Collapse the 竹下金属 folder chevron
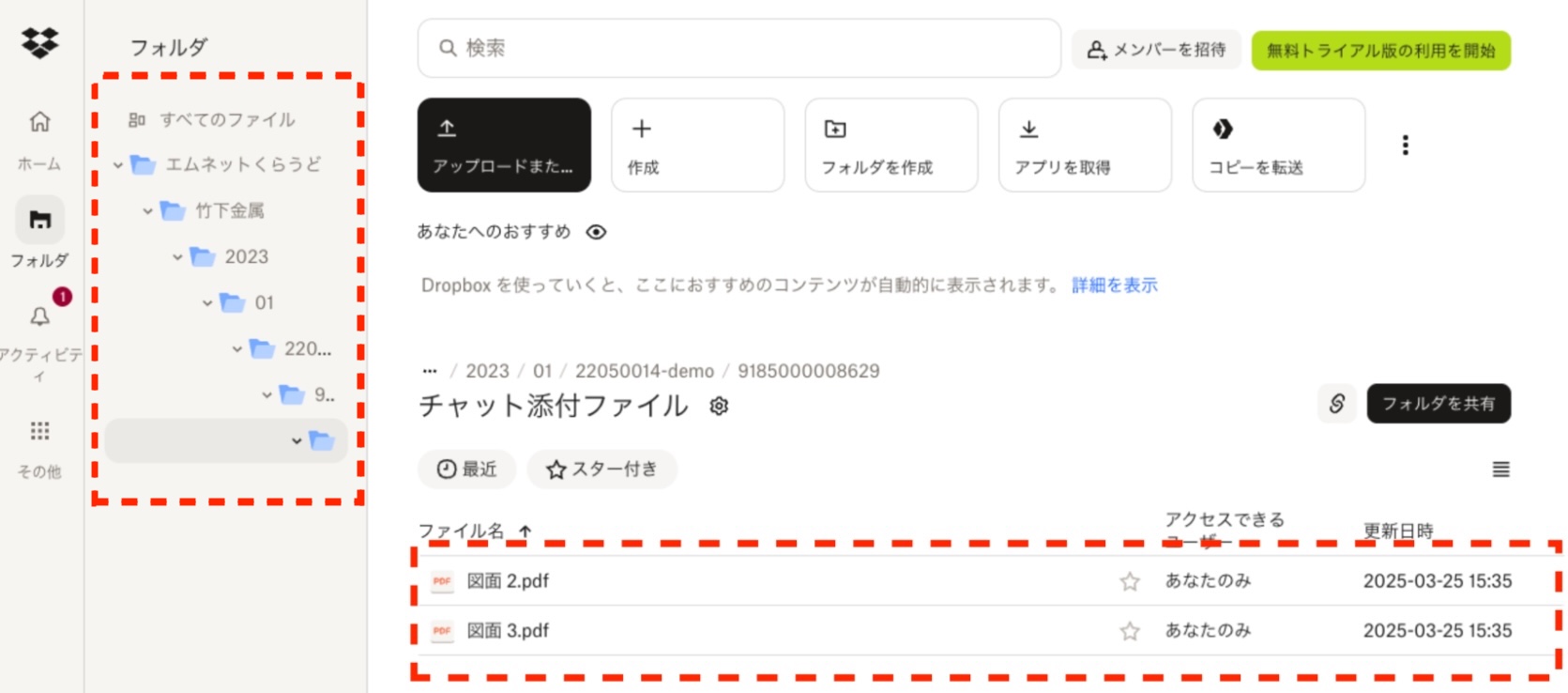This screenshot has height=693, width=1568. (147, 211)
